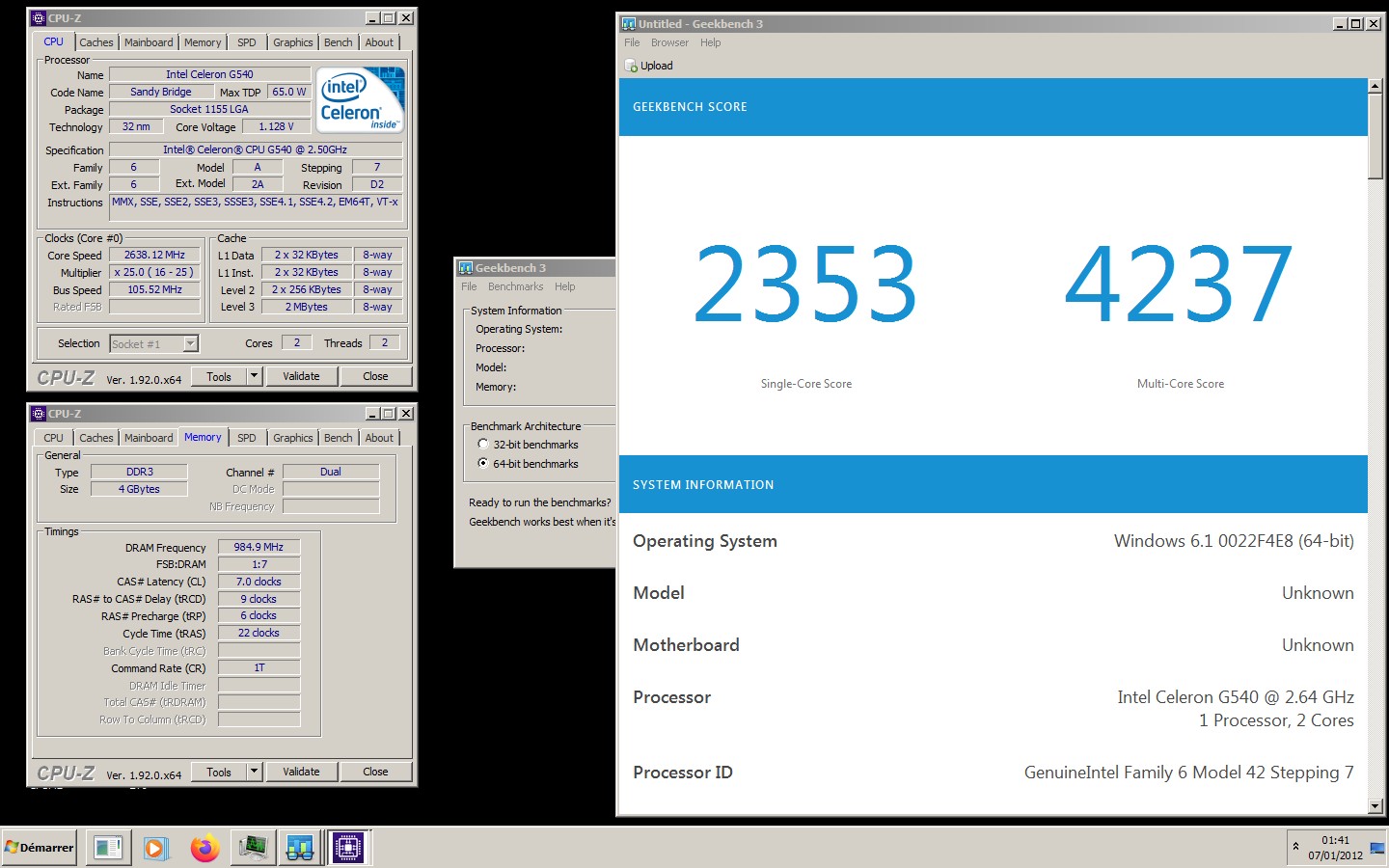The width and height of the screenshot is (1389, 868).
Task: Open SPD tab in top CPU-Z window
Action: [247, 42]
